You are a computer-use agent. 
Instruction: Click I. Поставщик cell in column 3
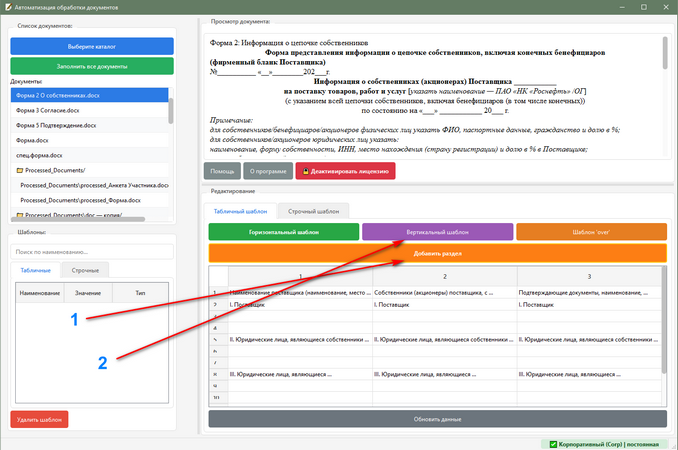(x=589, y=305)
